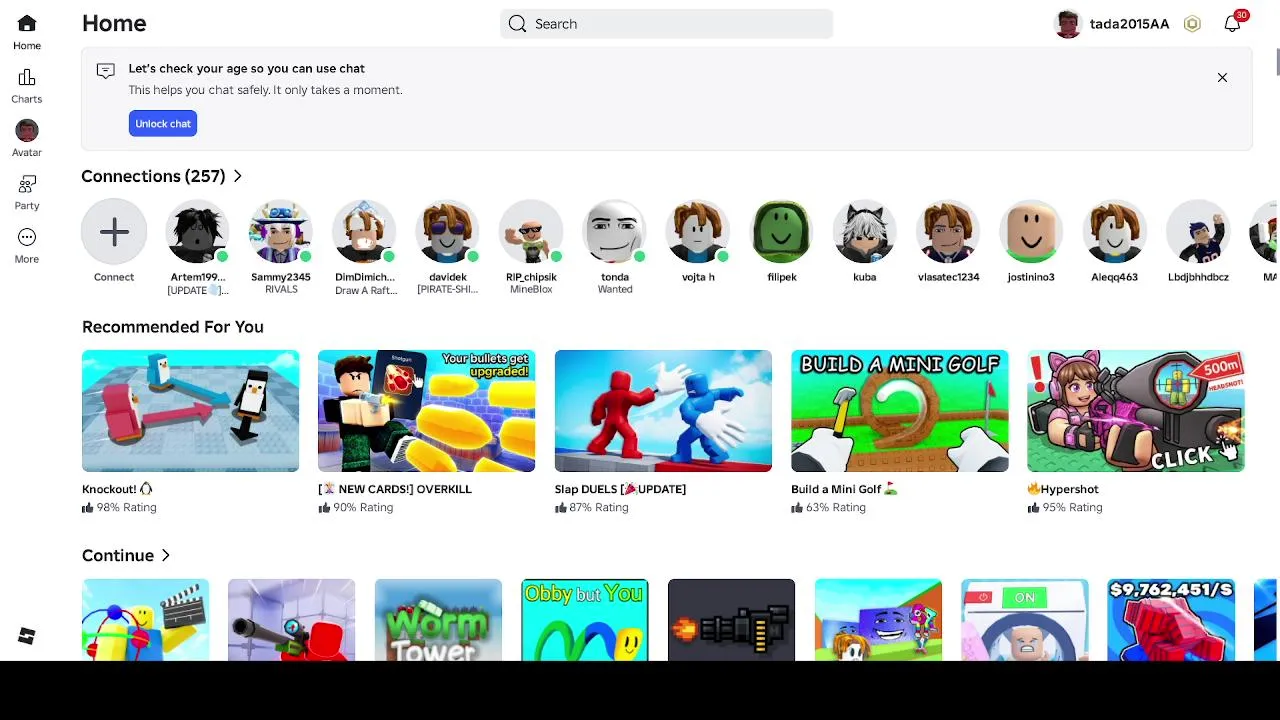Click the Continue heading link
The image size is (1280, 720).
pos(118,555)
